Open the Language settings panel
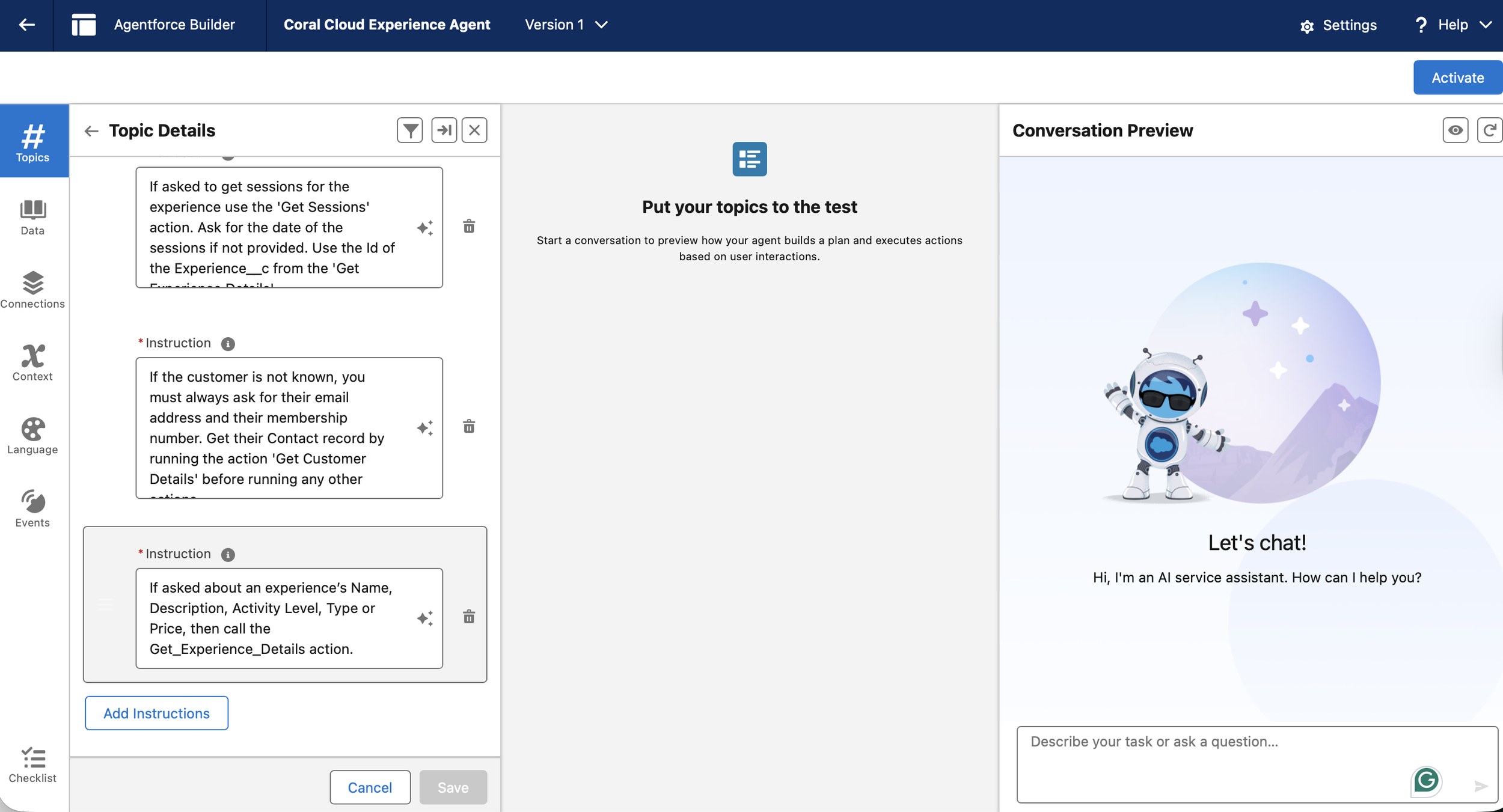Image resolution: width=1503 pixels, height=812 pixels. coord(32,436)
